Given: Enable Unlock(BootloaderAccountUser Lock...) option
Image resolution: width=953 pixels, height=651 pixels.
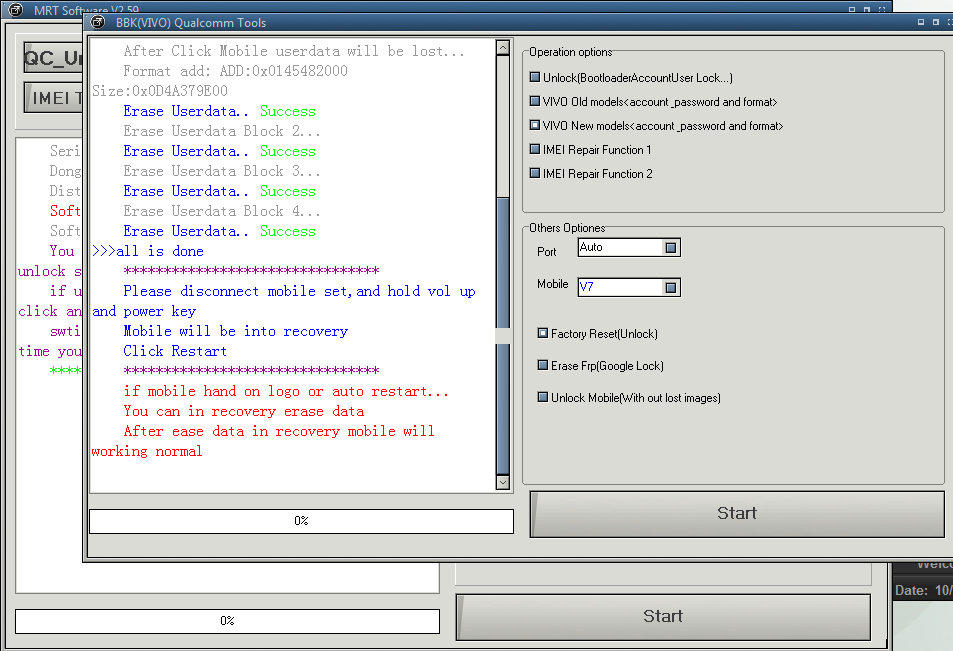Looking at the screenshot, I should (x=535, y=77).
